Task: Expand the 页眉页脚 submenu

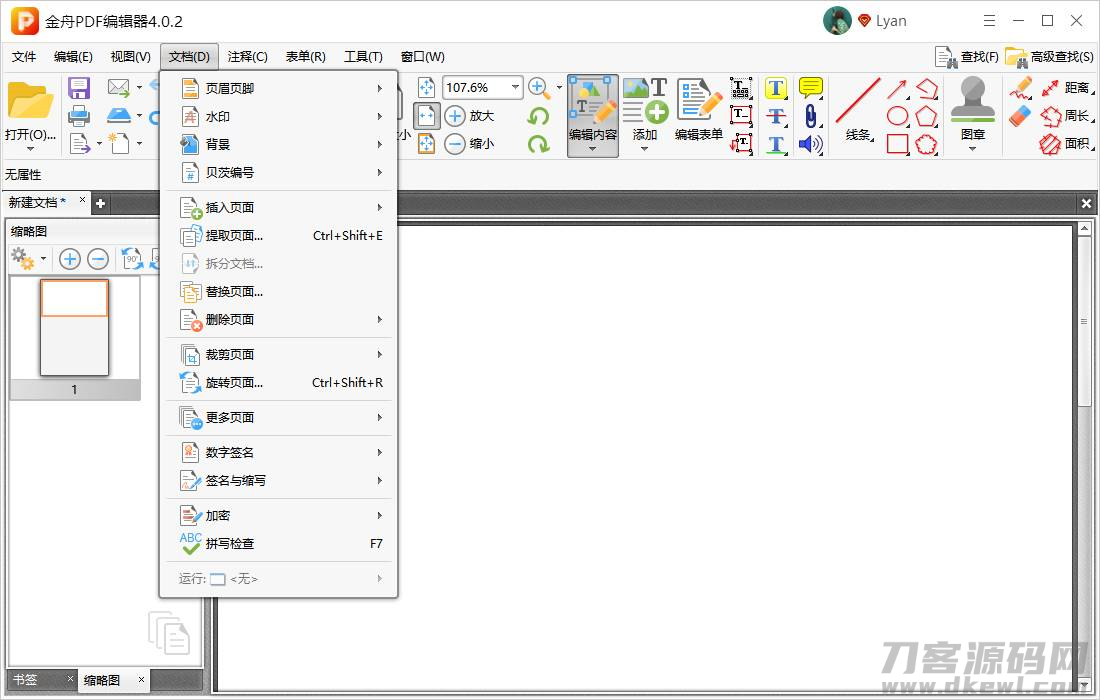Action: (x=279, y=88)
